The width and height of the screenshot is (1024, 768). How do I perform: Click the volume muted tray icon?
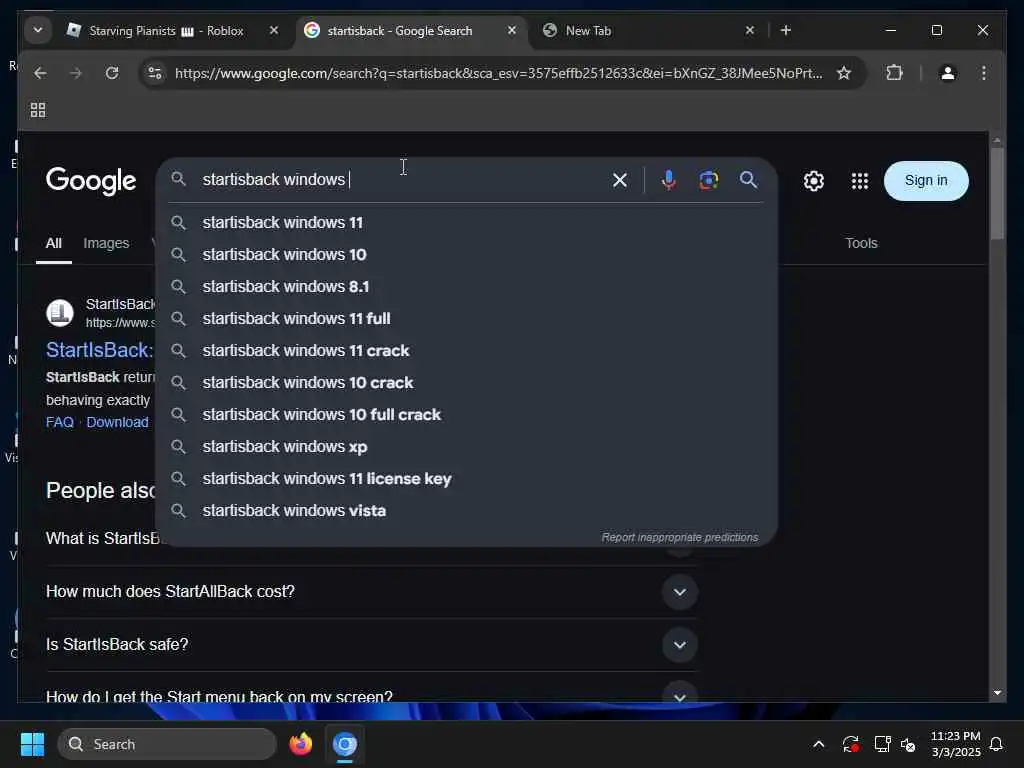(x=908, y=744)
